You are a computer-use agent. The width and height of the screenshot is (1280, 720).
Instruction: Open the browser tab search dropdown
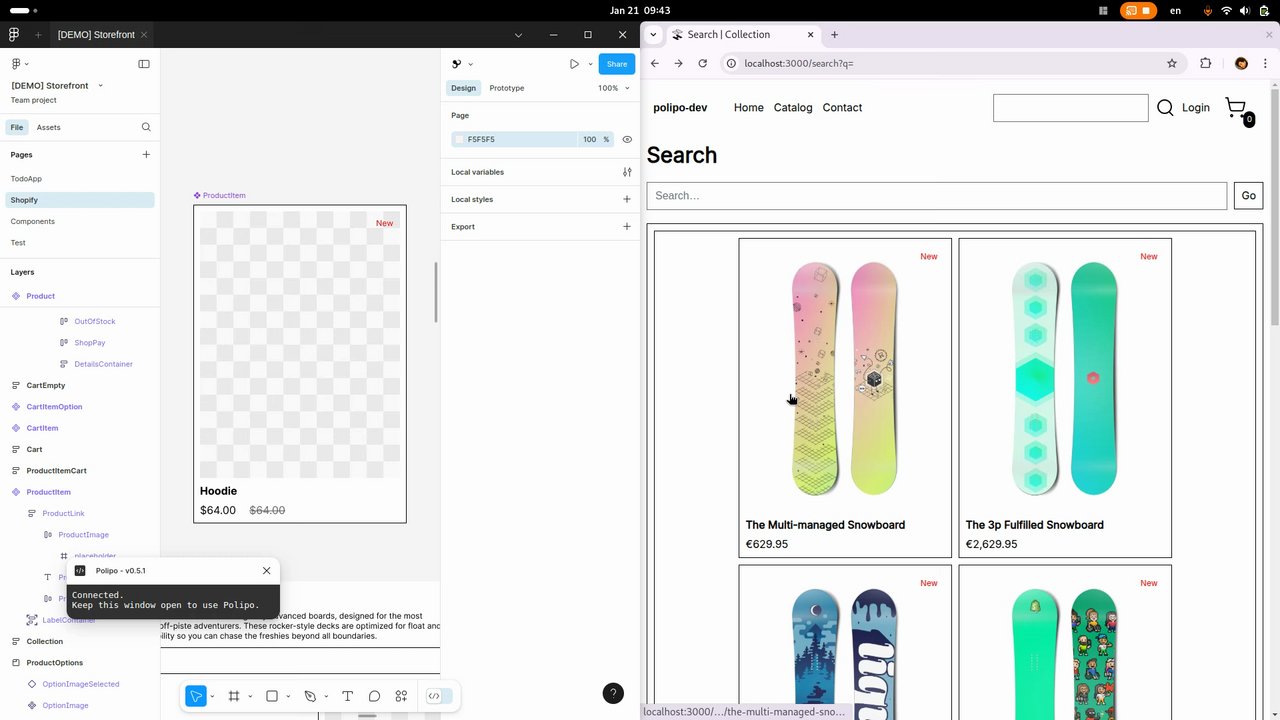tap(653, 34)
